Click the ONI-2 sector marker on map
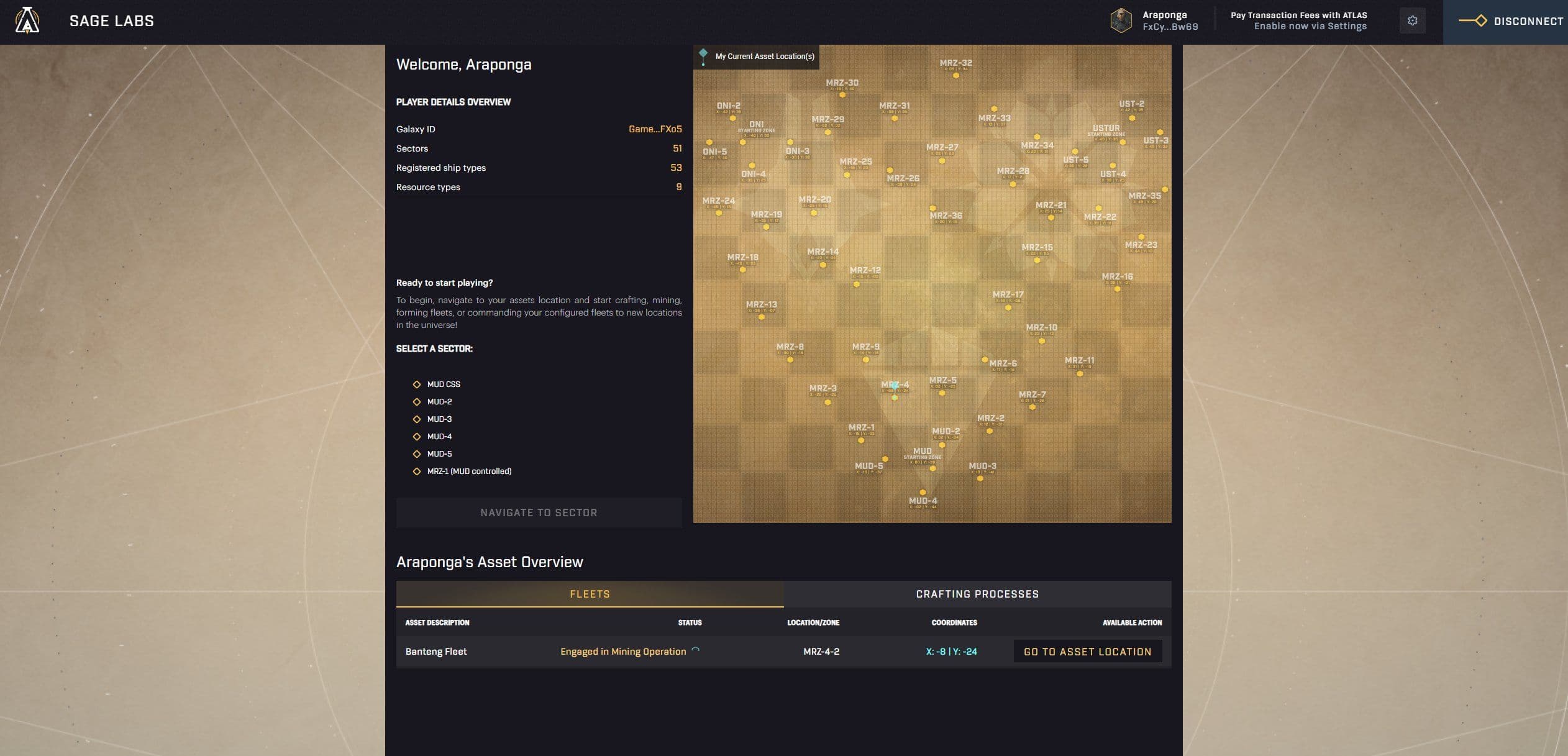Image resolution: width=1568 pixels, height=756 pixels. click(732, 118)
